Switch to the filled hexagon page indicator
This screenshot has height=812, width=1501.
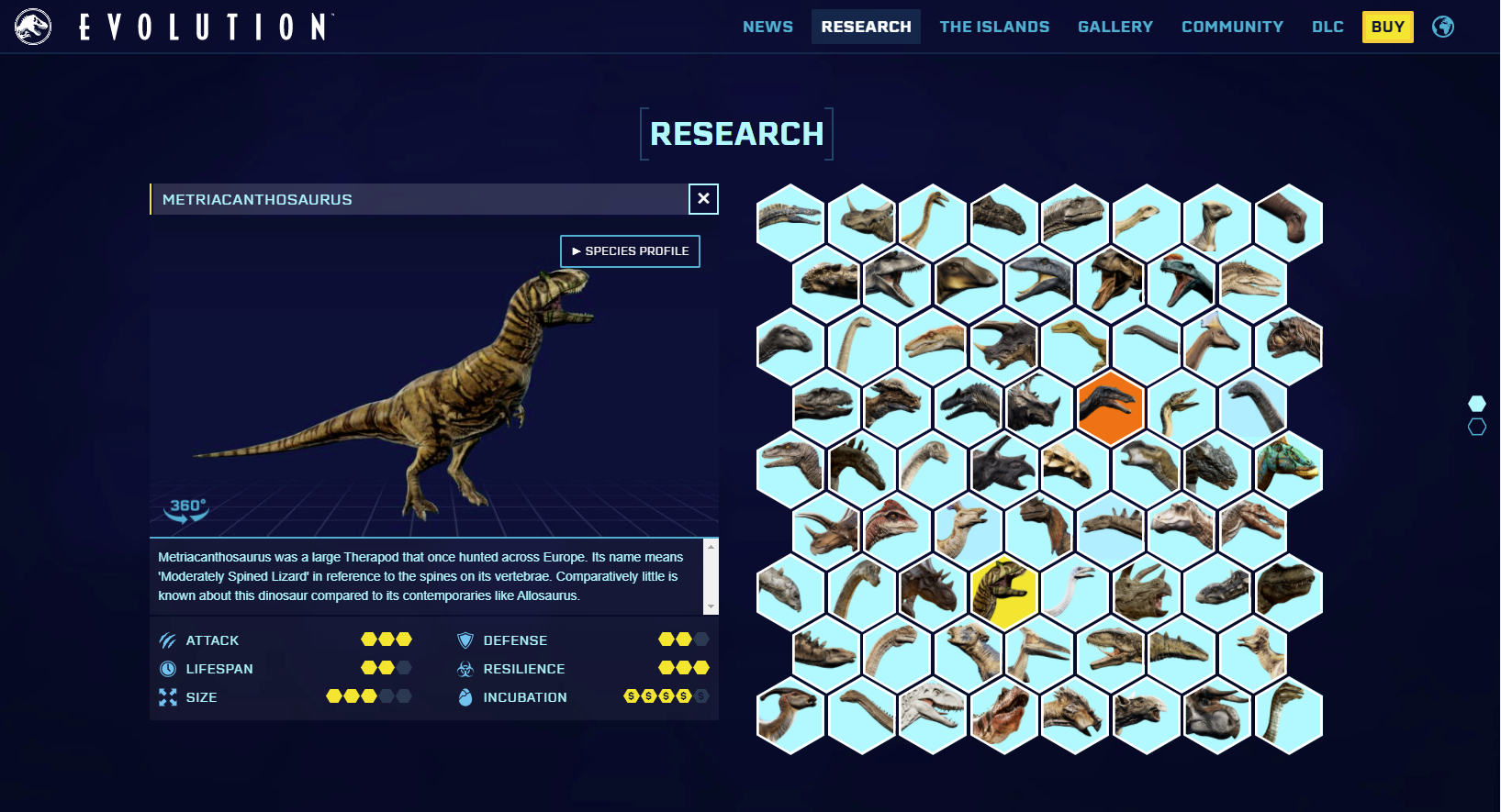pyautogui.click(x=1477, y=404)
